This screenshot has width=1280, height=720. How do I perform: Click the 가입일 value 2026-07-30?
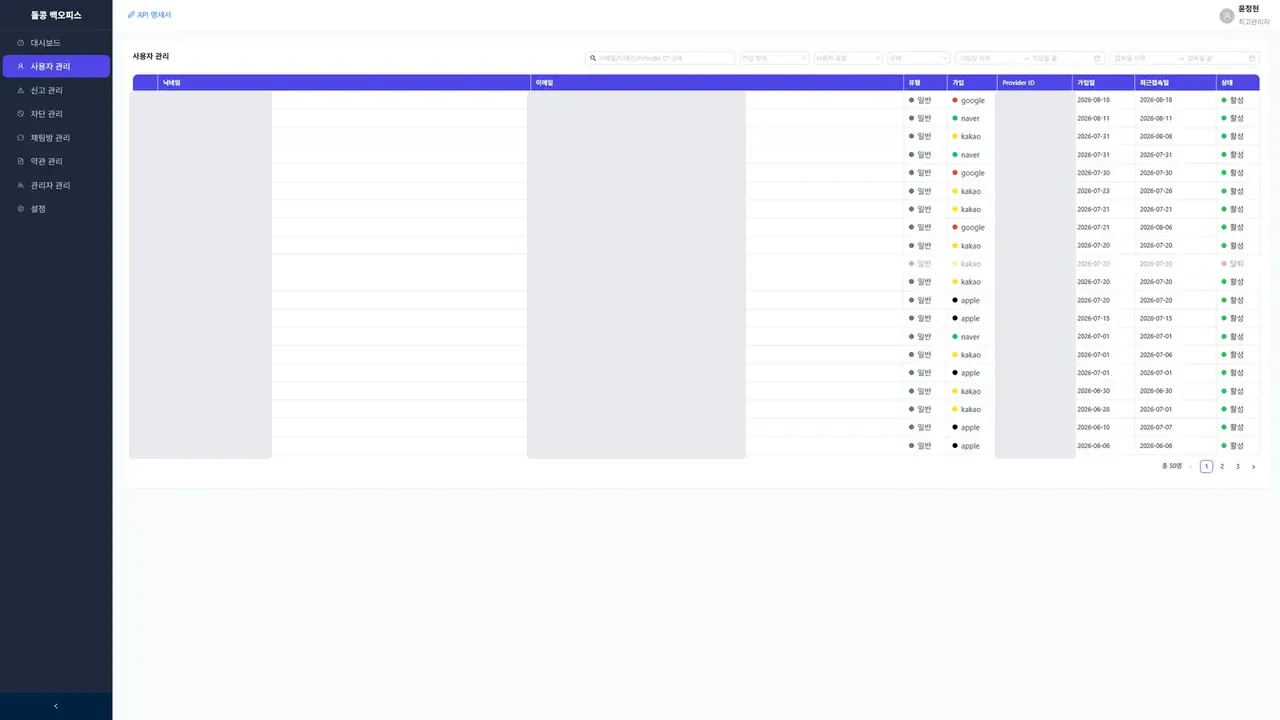point(1093,173)
